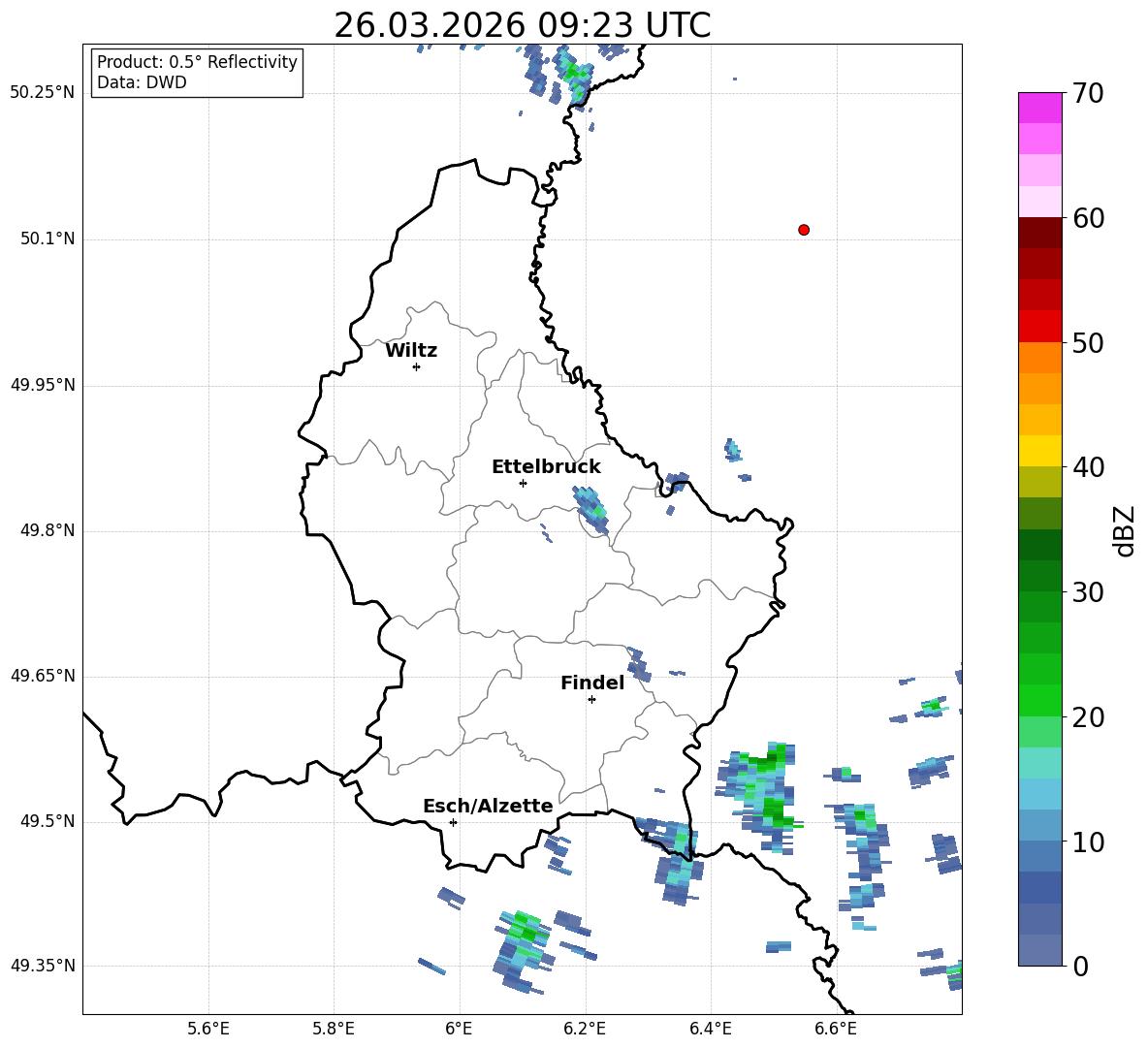
Task: Click the 50.25°N latitude label
Action: (43, 93)
